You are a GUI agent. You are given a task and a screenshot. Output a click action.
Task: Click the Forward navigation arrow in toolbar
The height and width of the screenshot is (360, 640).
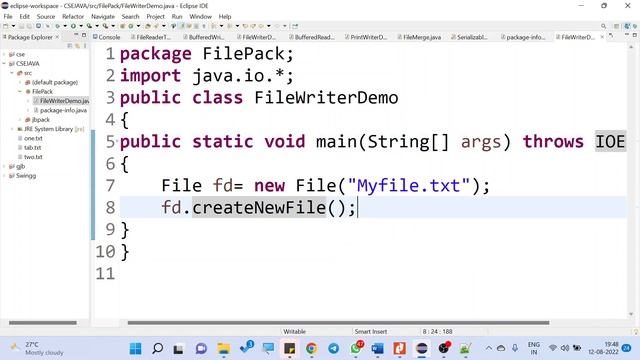pyautogui.click(x=277, y=26)
